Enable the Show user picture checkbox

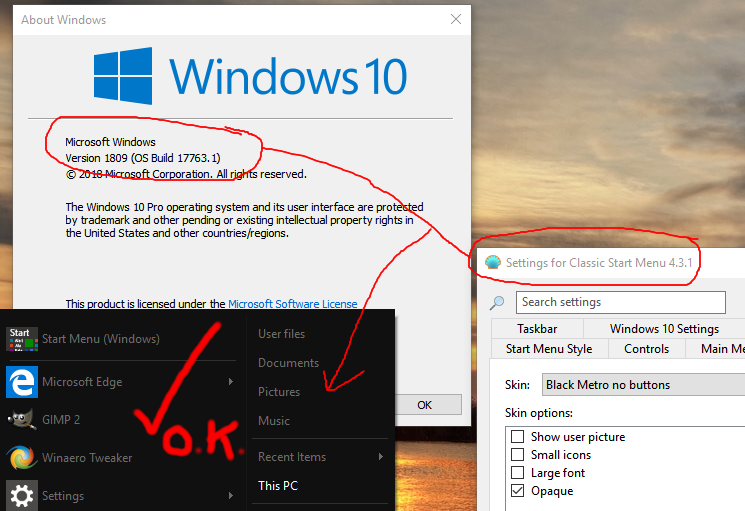[517, 436]
